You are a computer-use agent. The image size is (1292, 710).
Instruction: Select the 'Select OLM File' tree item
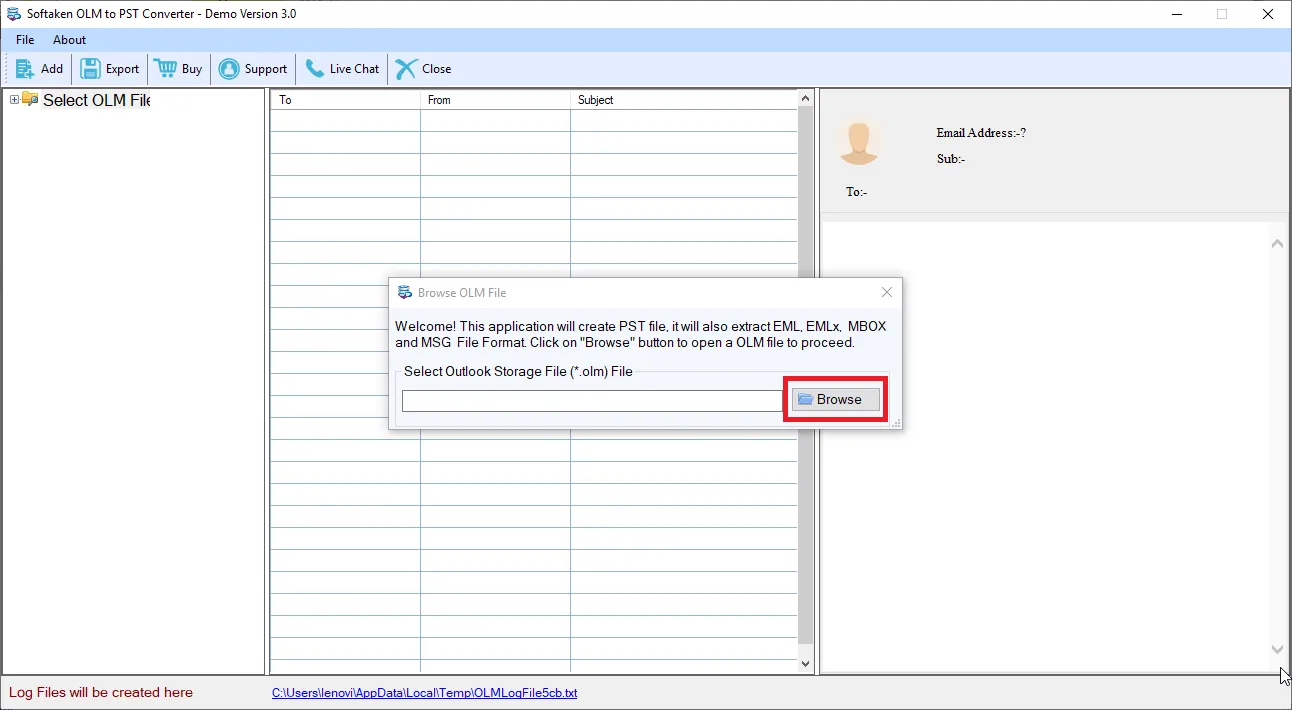[97, 100]
